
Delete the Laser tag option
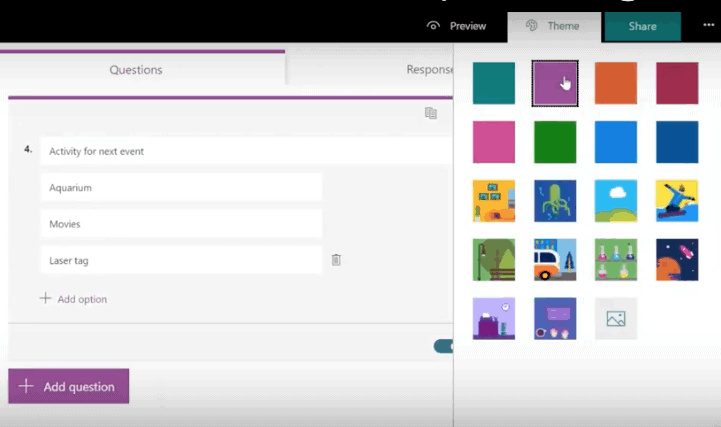336,260
